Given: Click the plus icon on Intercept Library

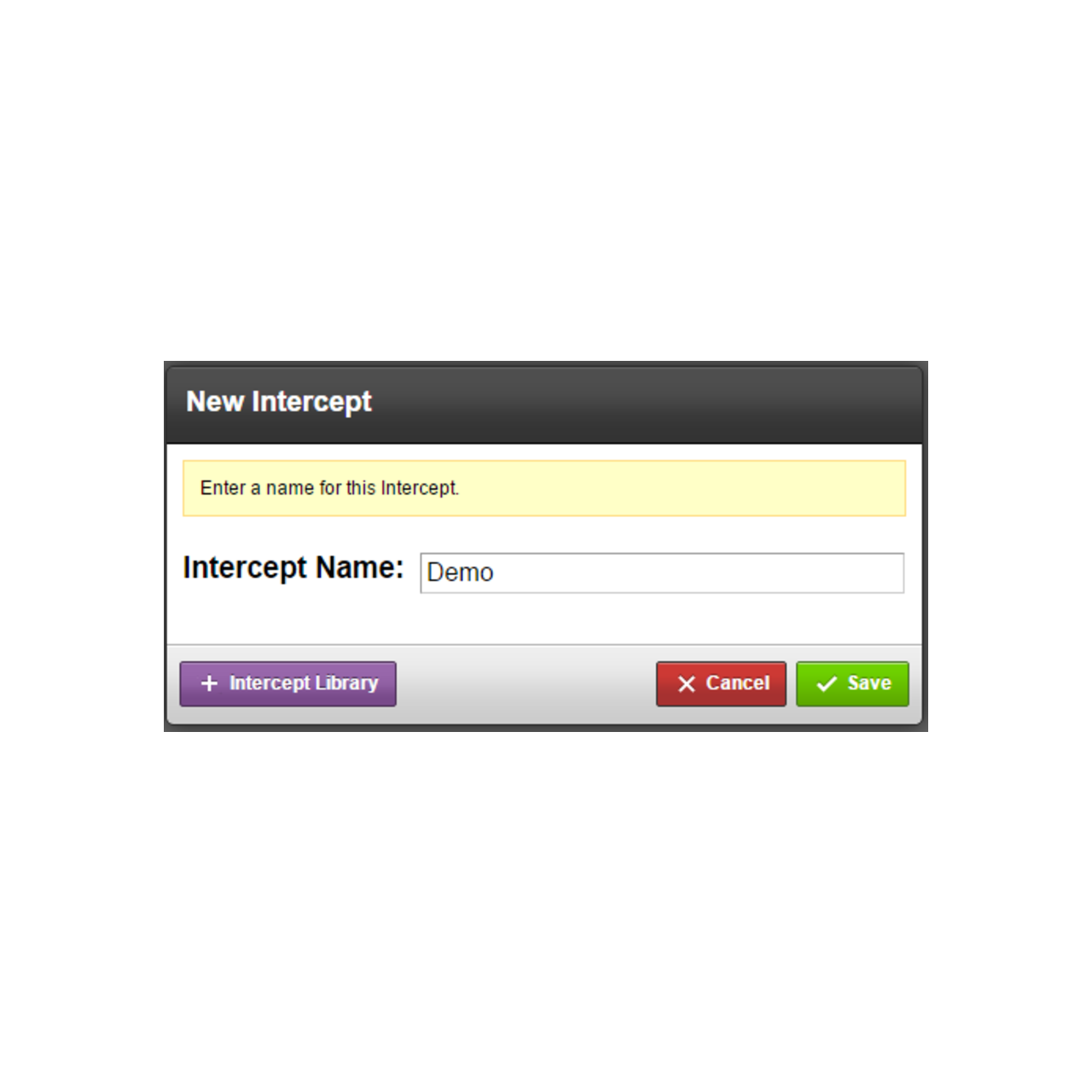Looking at the screenshot, I should (209, 683).
